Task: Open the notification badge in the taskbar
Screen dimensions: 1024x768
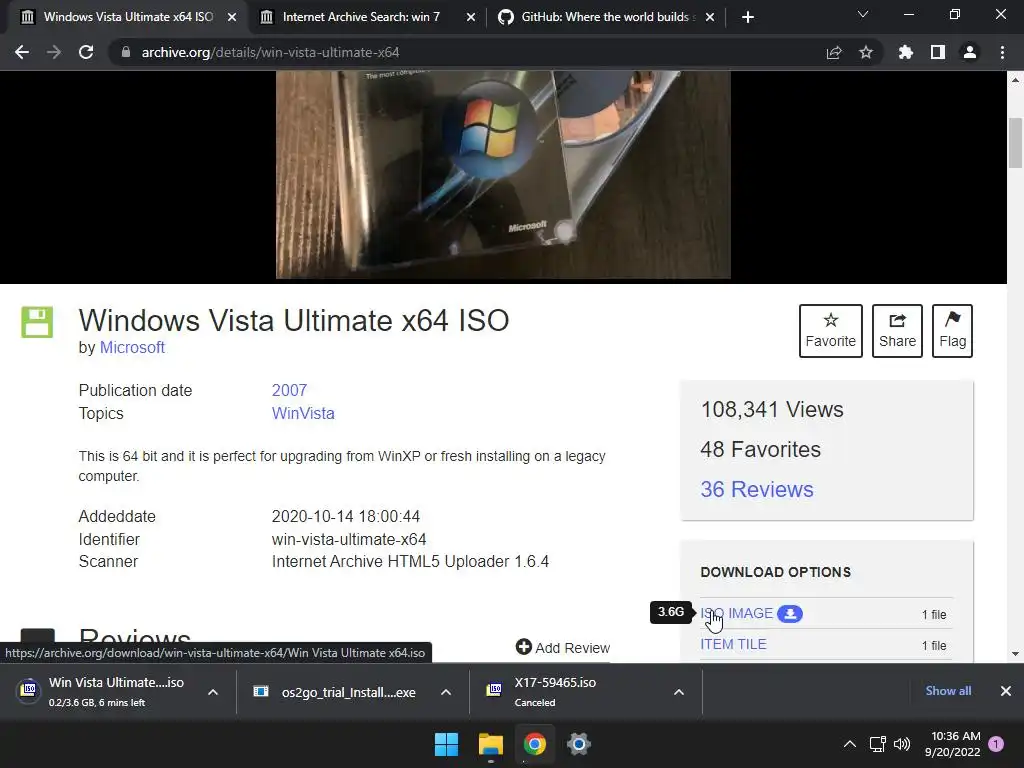Action: click(996, 744)
